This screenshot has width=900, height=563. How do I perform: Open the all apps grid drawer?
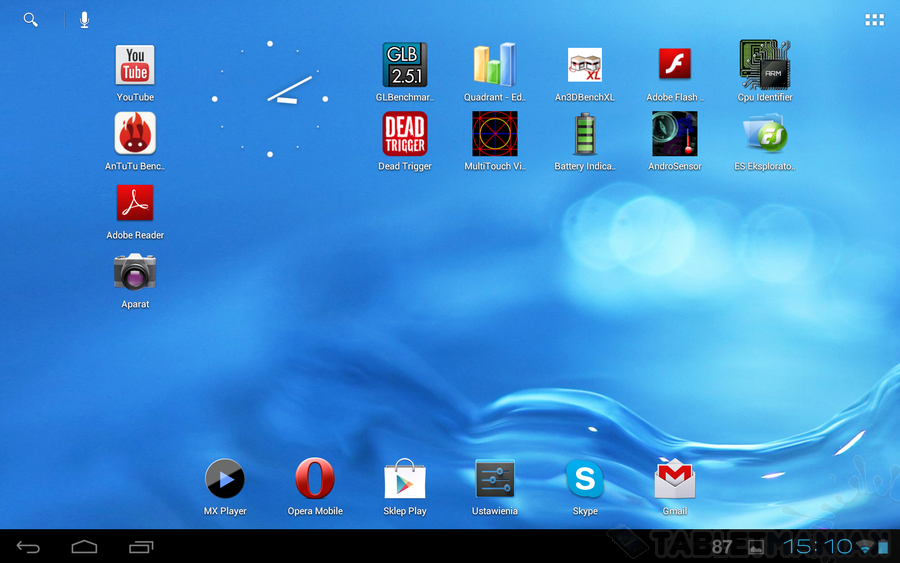(874, 20)
